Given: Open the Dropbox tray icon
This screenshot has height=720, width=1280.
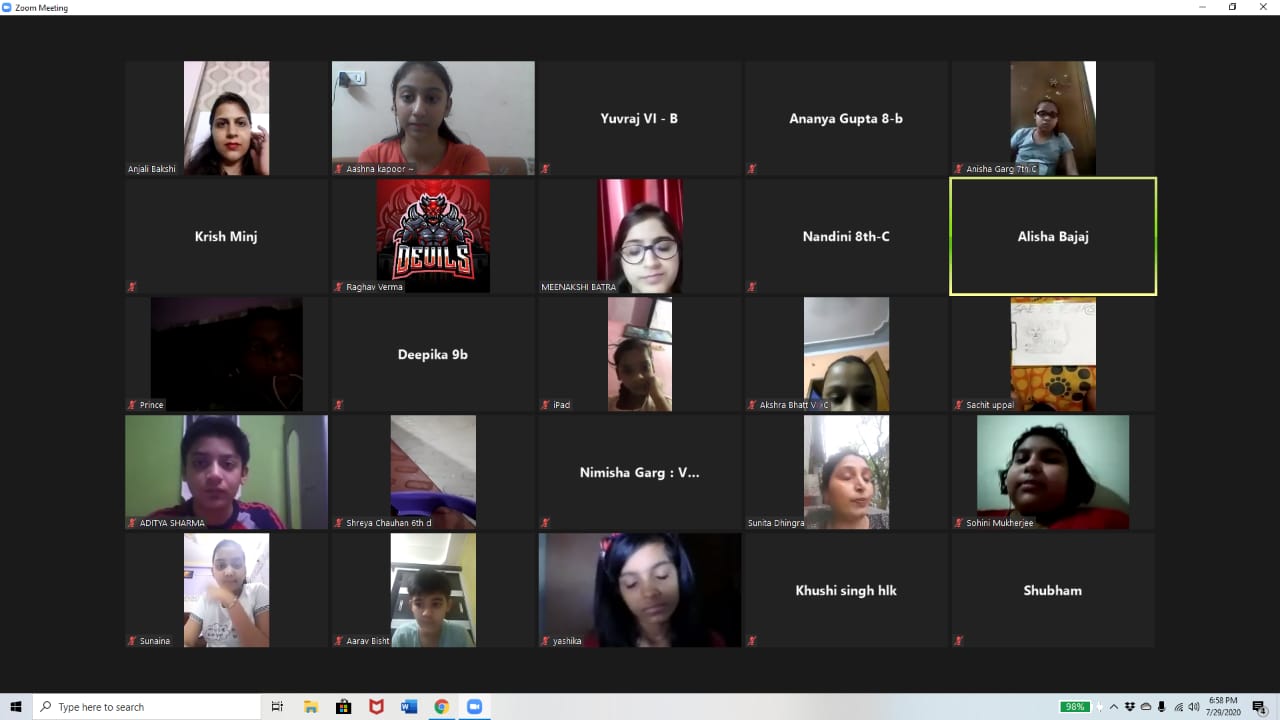Looking at the screenshot, I should pyautogui.click(x=1130, y=707).
